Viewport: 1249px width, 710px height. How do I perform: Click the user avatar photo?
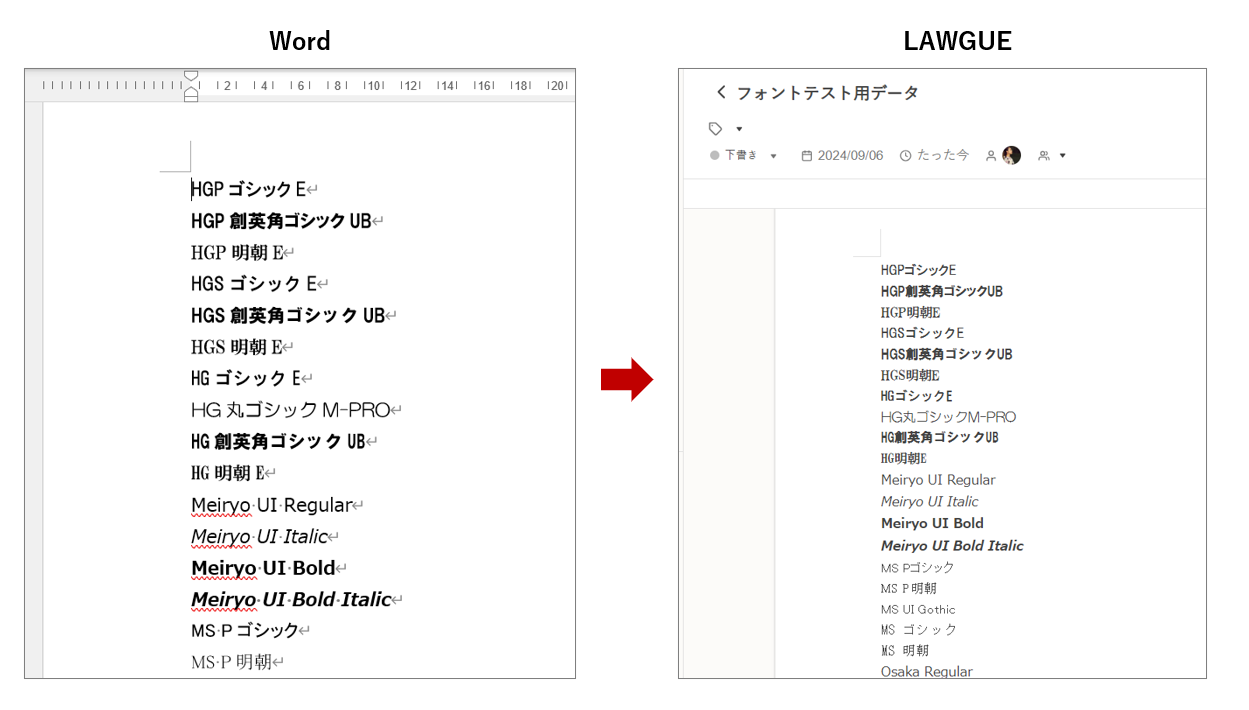point(1011,155)
